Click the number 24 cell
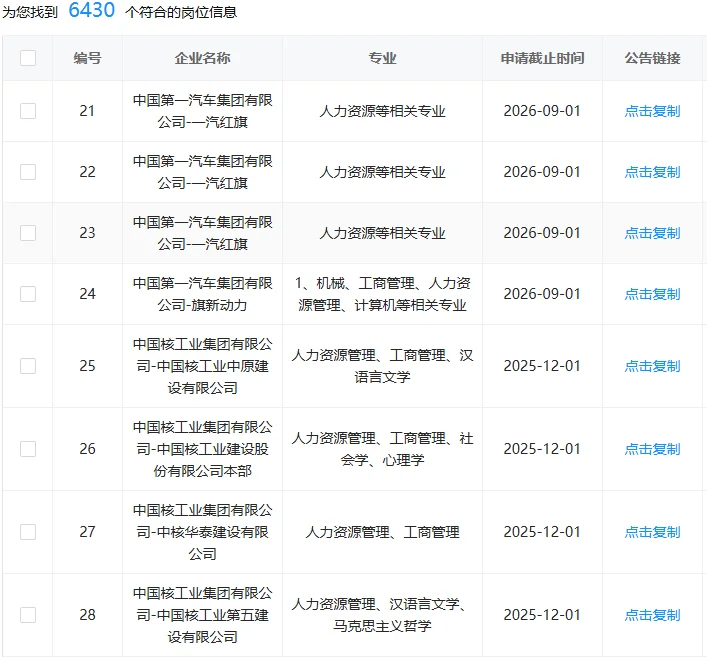This screenshot has height=657, width=707. point(87,294)
